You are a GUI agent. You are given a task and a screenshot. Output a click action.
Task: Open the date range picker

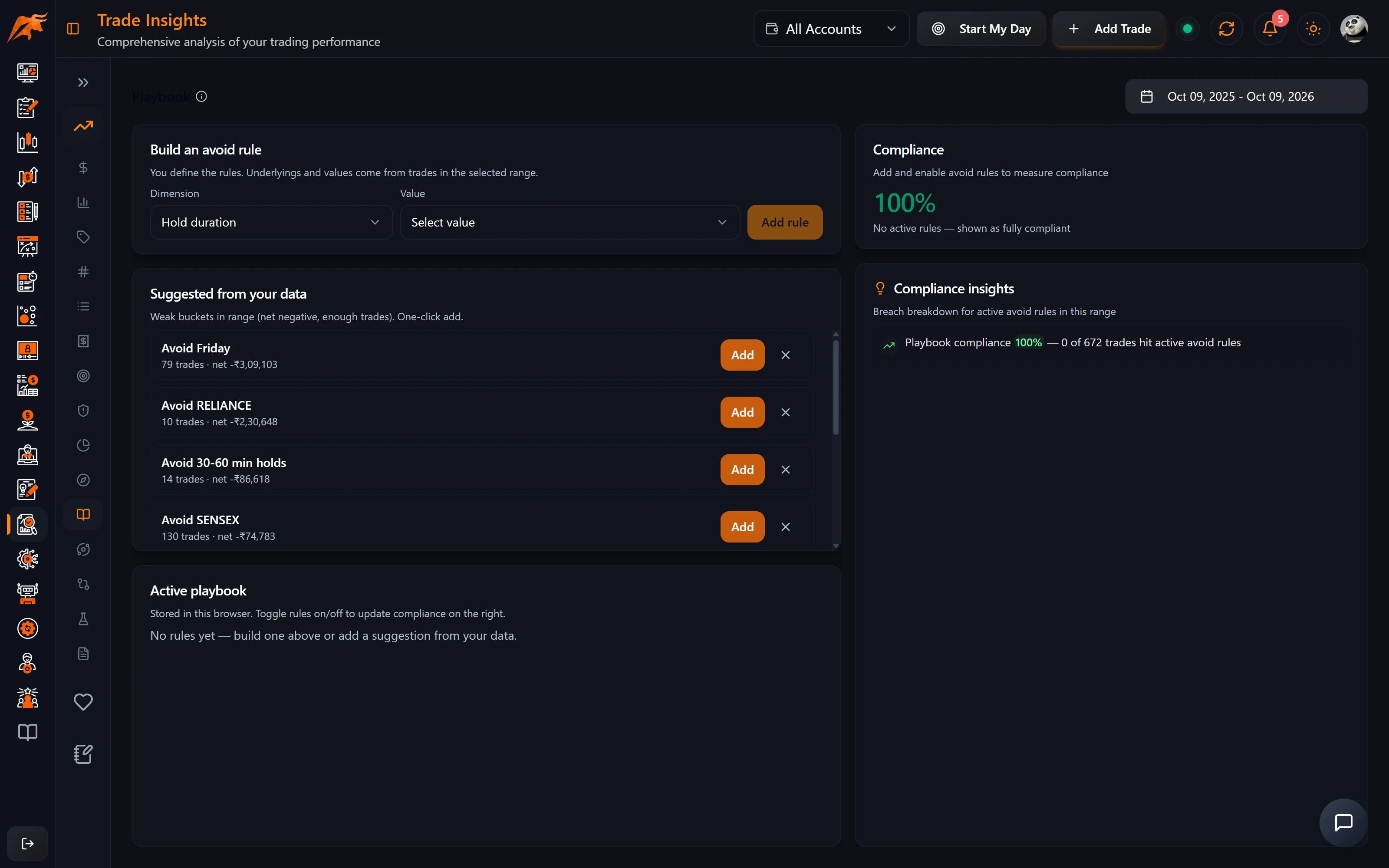click(x=1246, y=96)
